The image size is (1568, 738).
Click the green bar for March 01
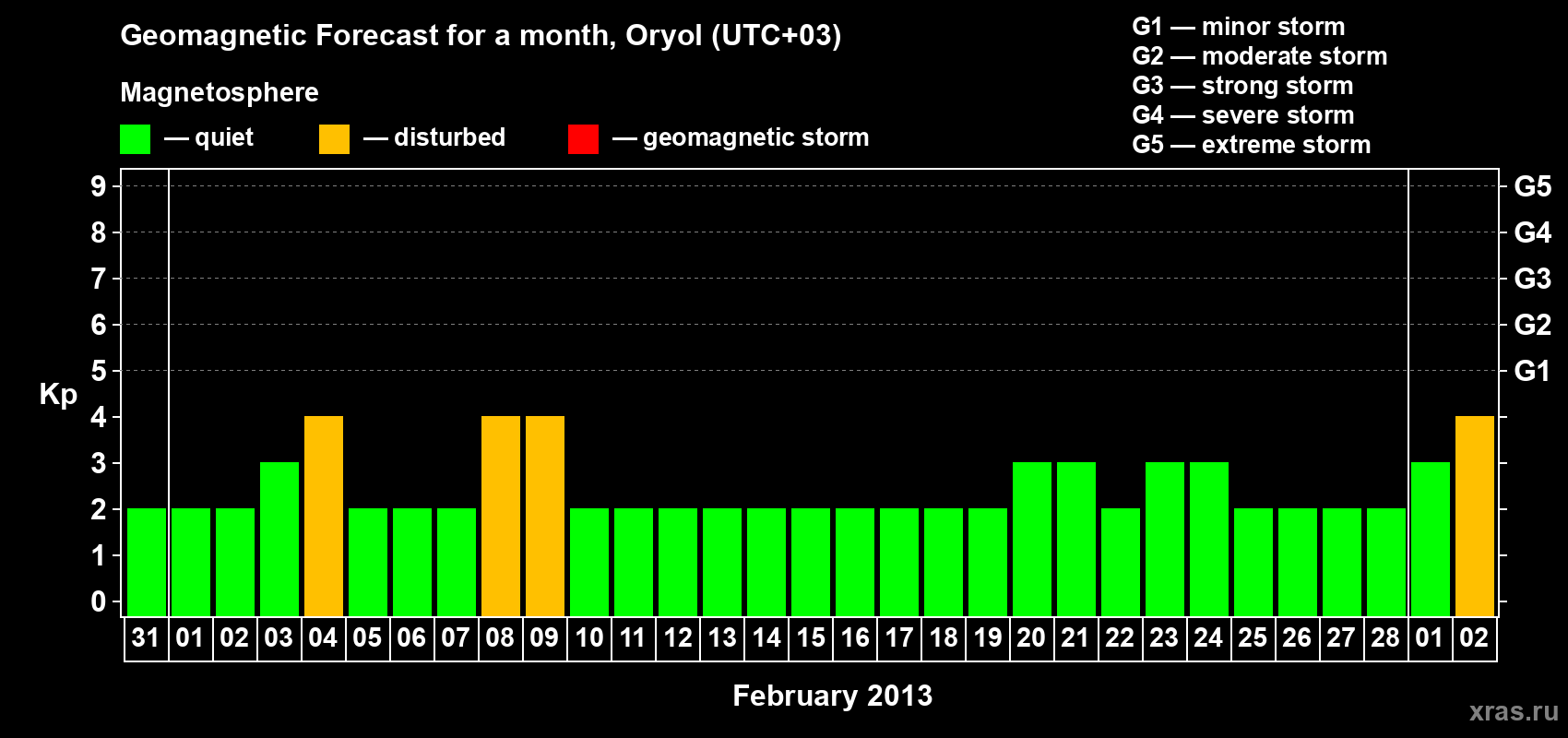1431,540
